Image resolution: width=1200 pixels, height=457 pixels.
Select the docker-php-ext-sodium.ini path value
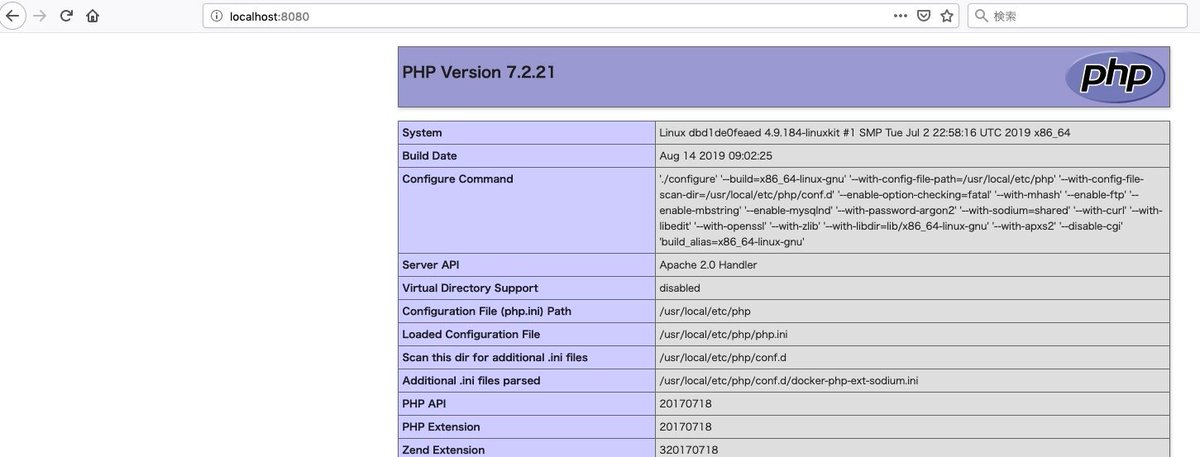(789, 380)
